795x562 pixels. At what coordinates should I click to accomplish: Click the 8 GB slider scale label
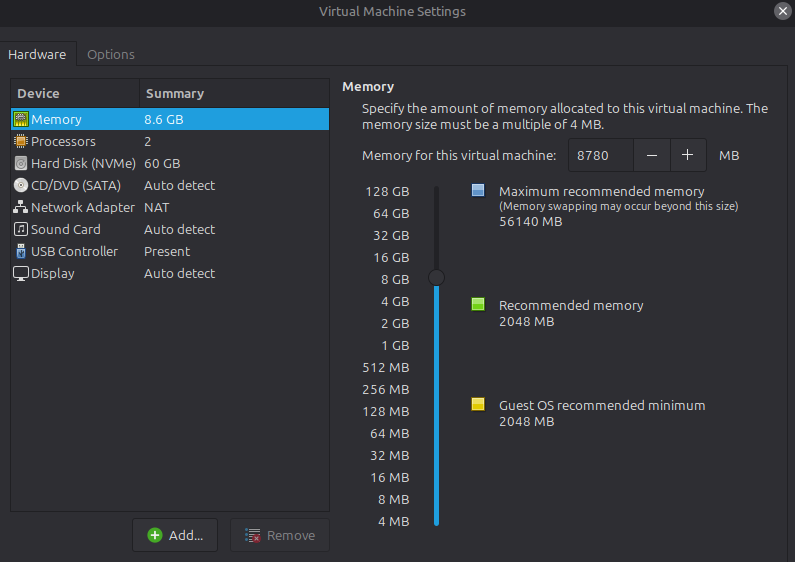click(x=395, y=279)
